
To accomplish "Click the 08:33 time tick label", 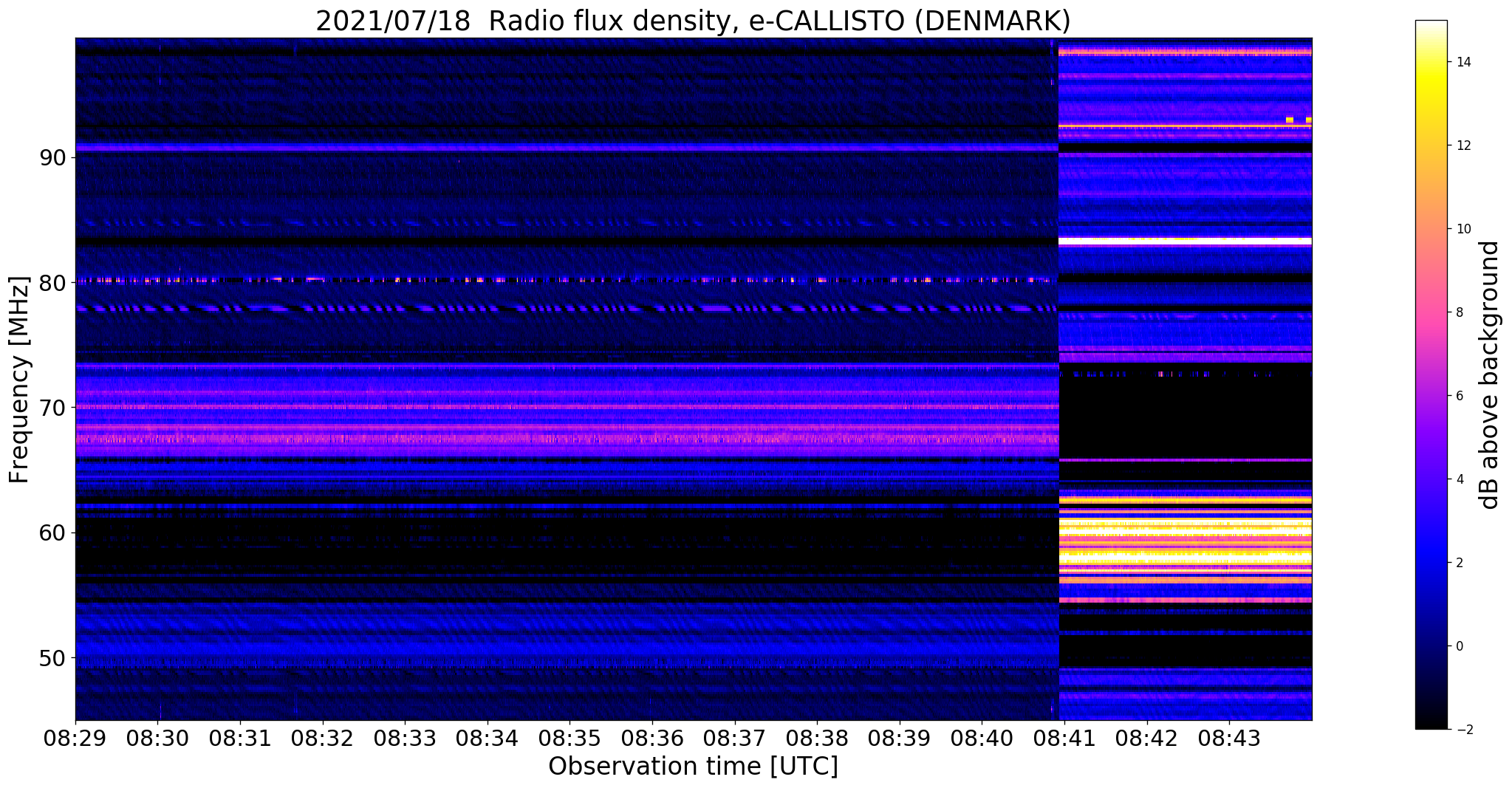I will 405,737.
